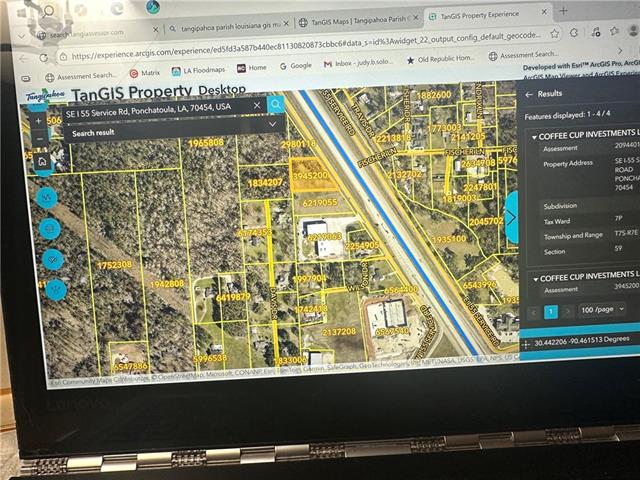The width and height of the screenshot is (640, 480).
Task: Open Windows search in the taskbar
Action: (x=49, y=10)
